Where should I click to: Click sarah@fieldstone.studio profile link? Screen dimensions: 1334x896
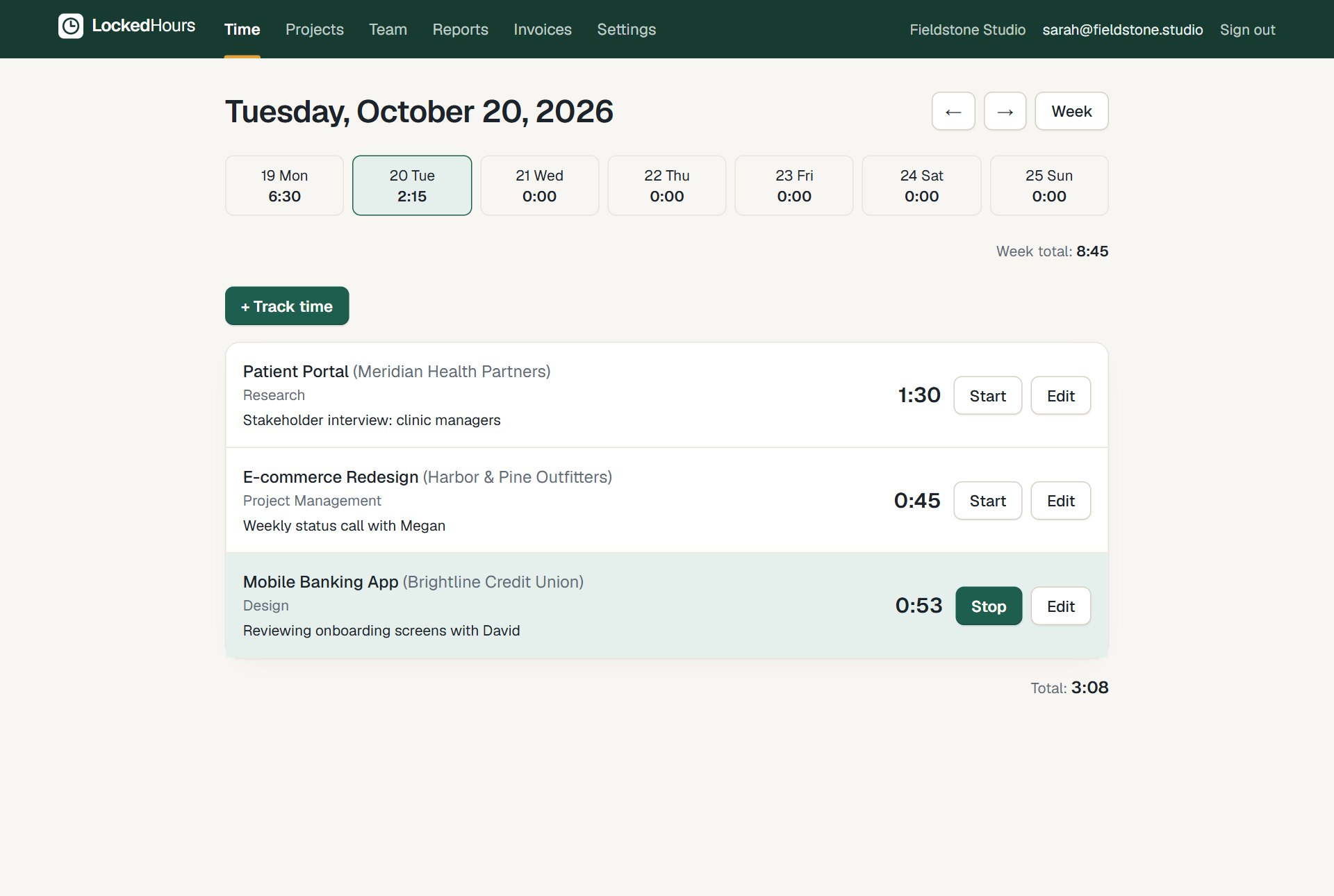click(x=1122, y=30)
